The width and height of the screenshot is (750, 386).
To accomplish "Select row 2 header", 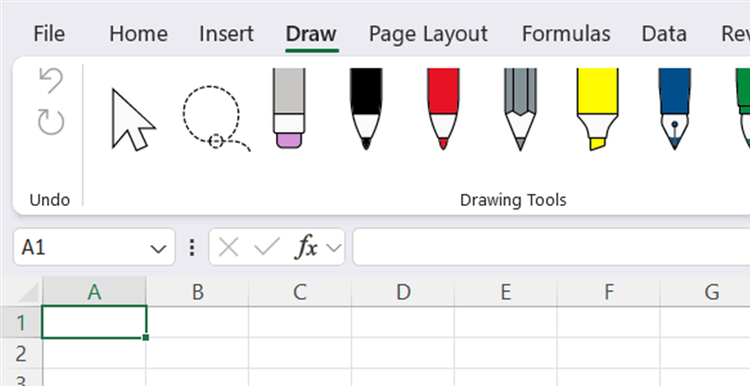I will pos(21,353).
